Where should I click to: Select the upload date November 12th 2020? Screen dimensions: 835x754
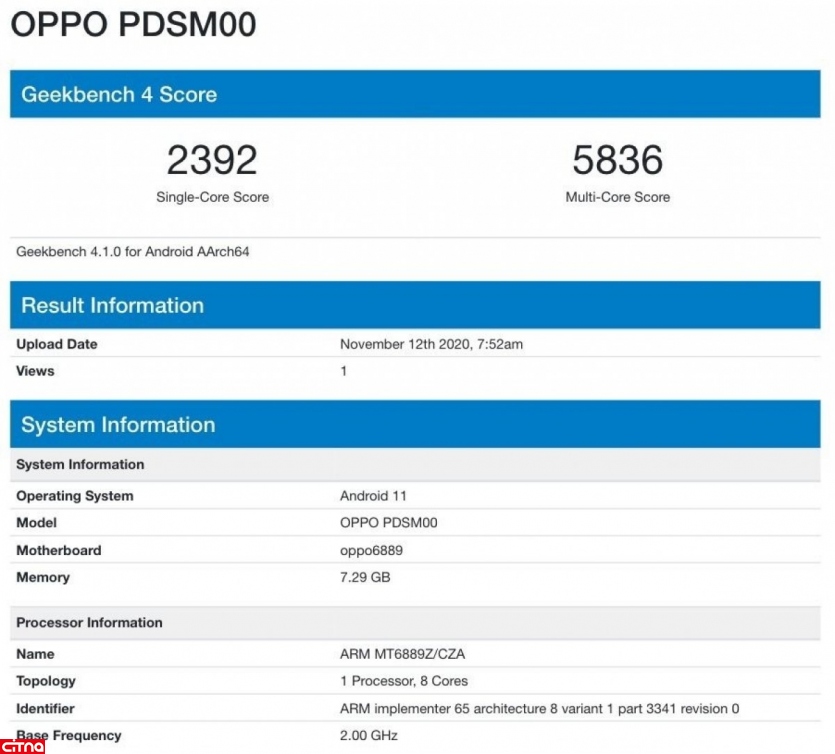click(431, 344)
